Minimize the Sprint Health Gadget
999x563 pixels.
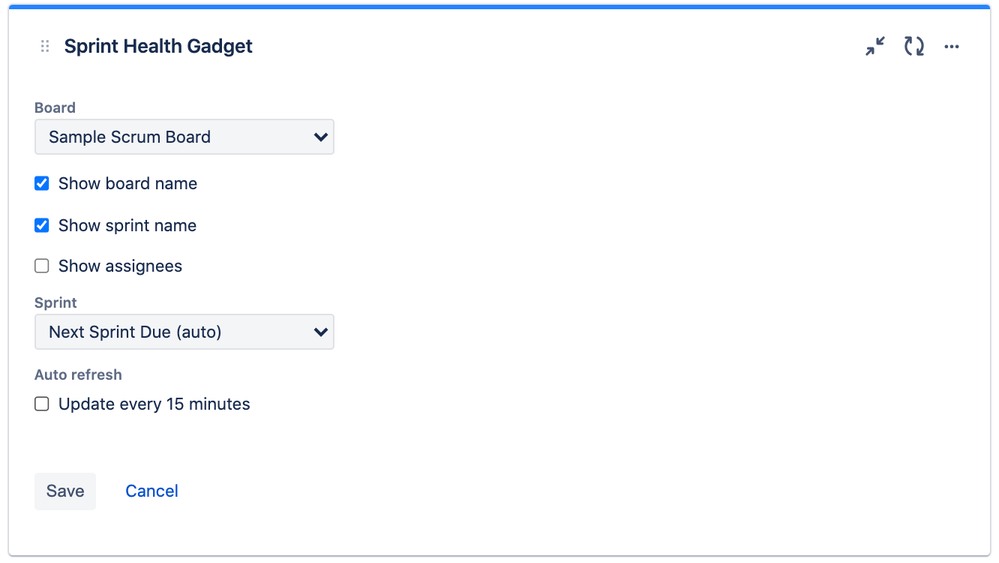pyautogui.click(x=875, y=46)
